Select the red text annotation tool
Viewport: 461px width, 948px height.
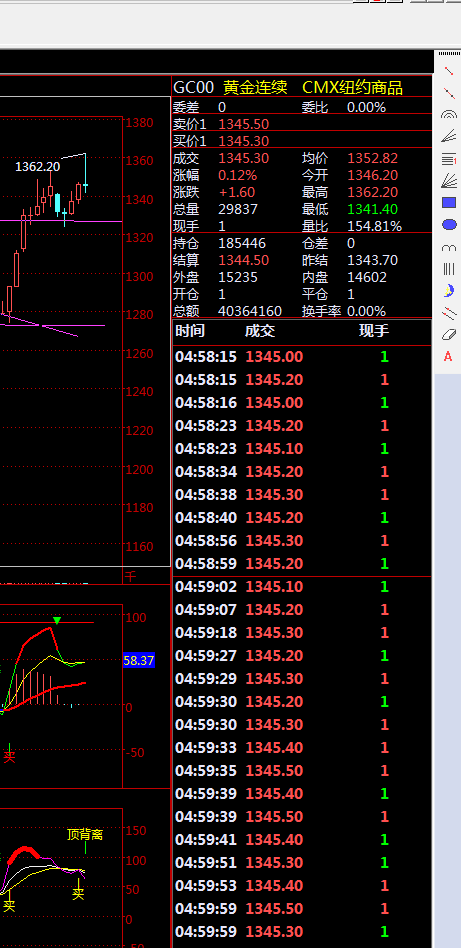(448, 356)
